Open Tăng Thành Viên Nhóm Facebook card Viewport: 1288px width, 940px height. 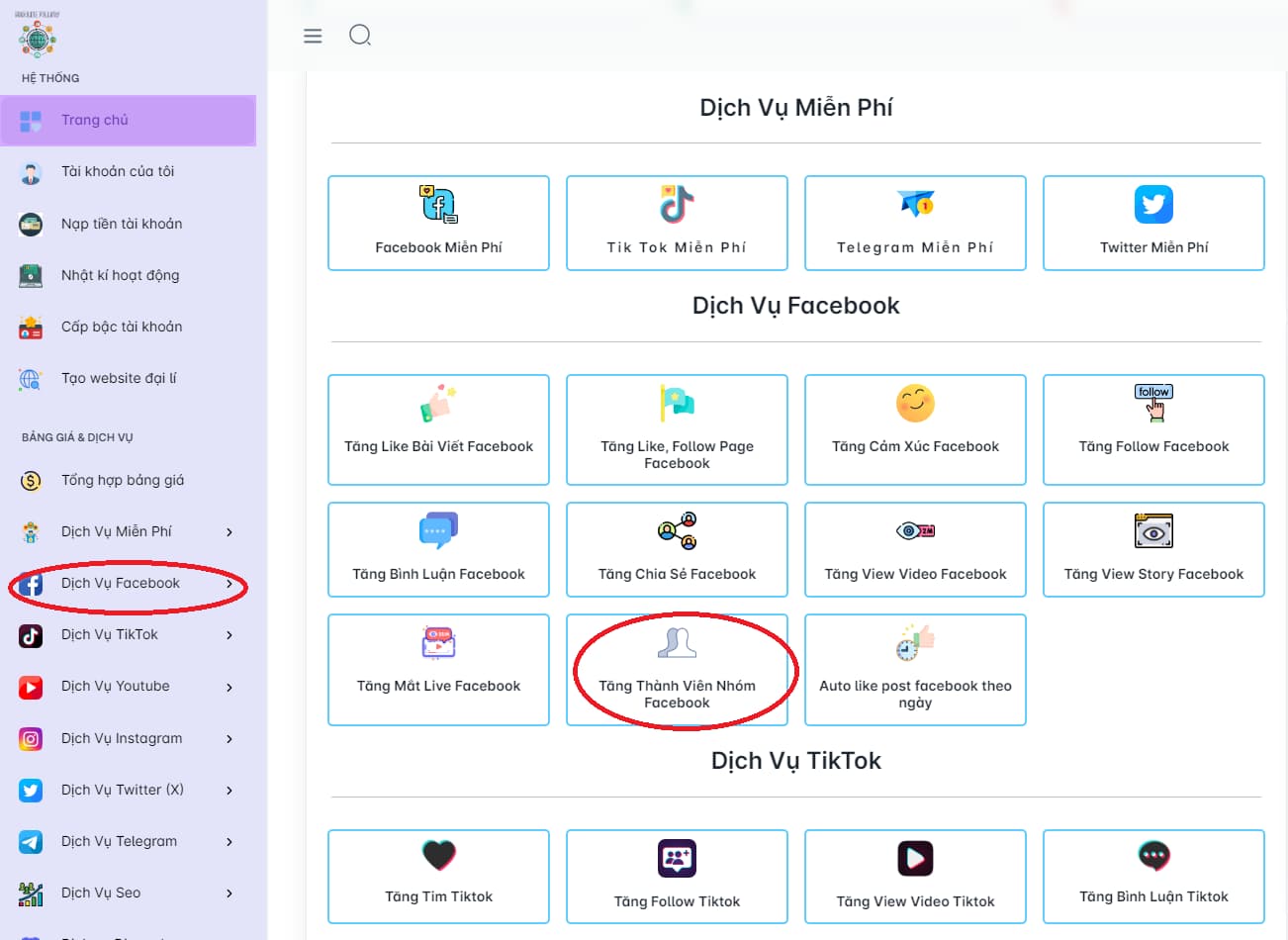click(x=677, y=670)
